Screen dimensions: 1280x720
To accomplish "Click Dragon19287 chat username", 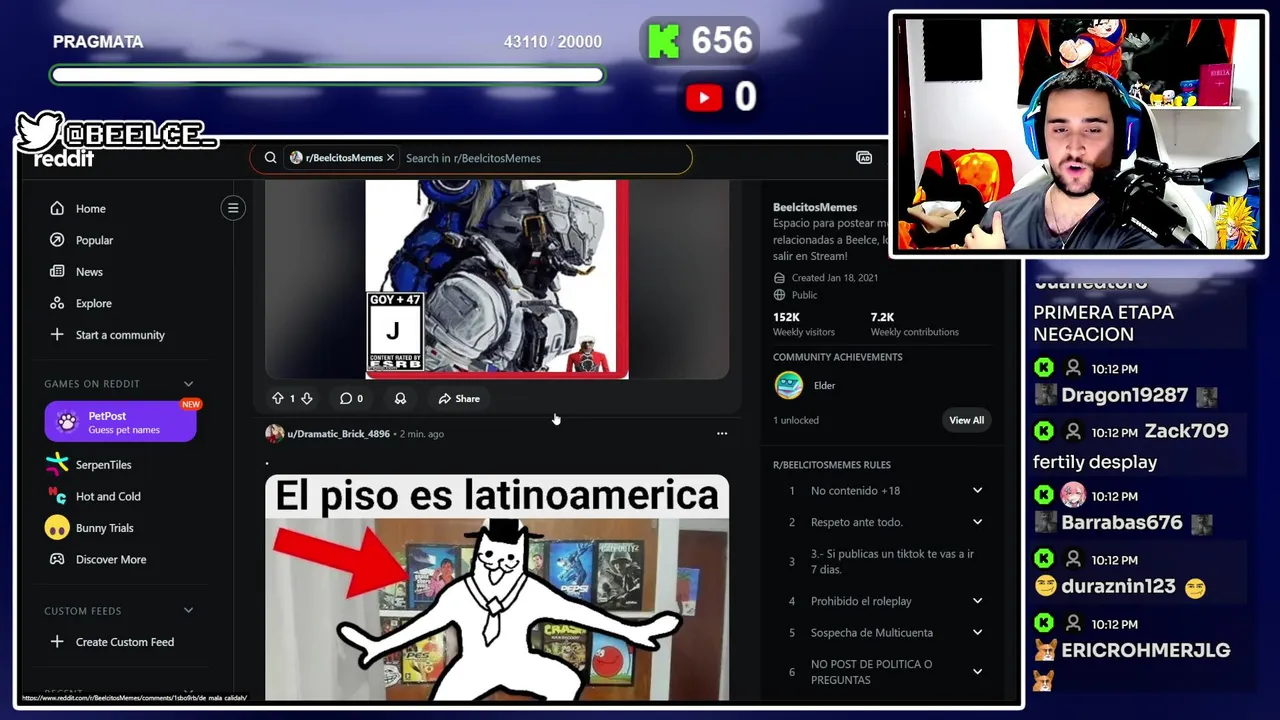I will tap(1124, 395).
